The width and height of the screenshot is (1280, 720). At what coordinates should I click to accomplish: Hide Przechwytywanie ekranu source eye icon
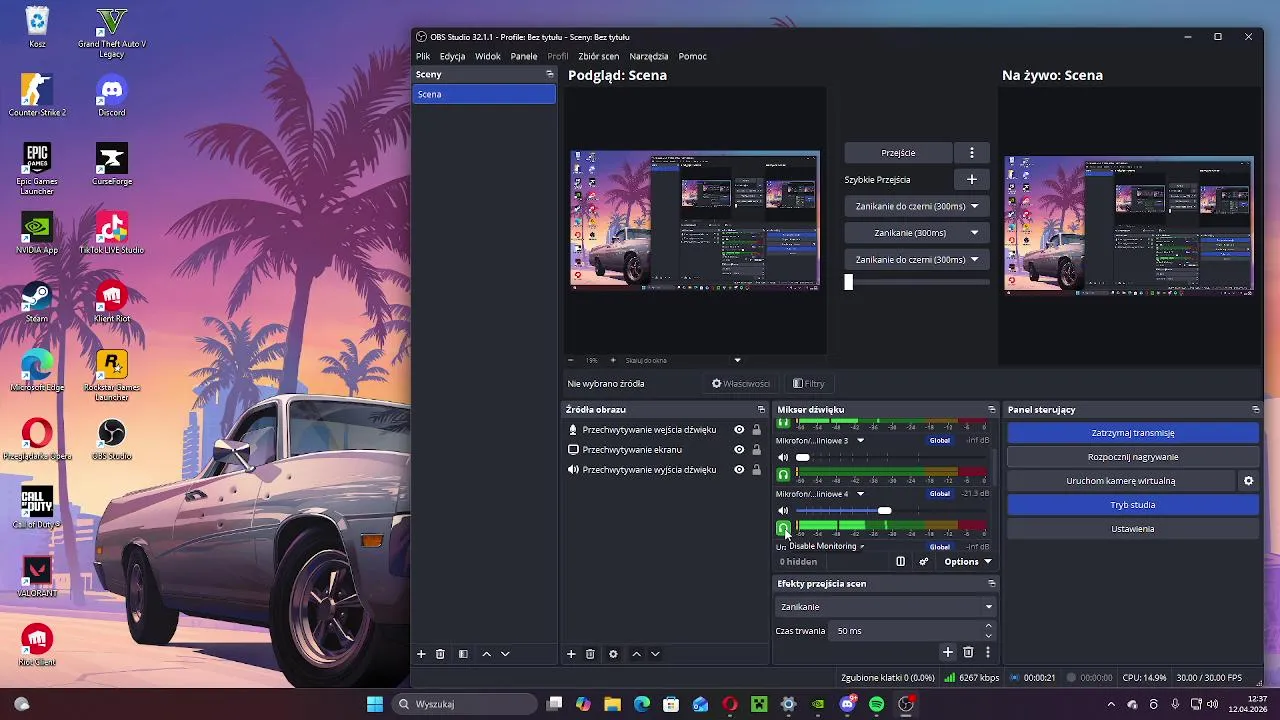point(739,450)
